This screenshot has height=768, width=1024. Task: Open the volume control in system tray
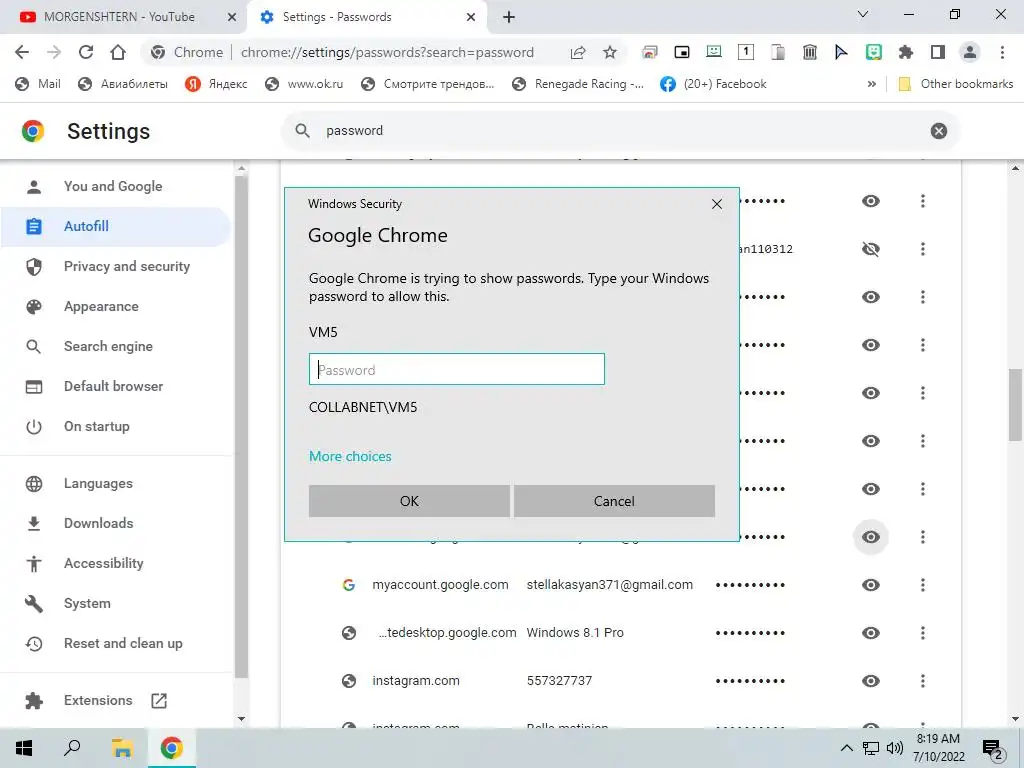tap(895, 748)
